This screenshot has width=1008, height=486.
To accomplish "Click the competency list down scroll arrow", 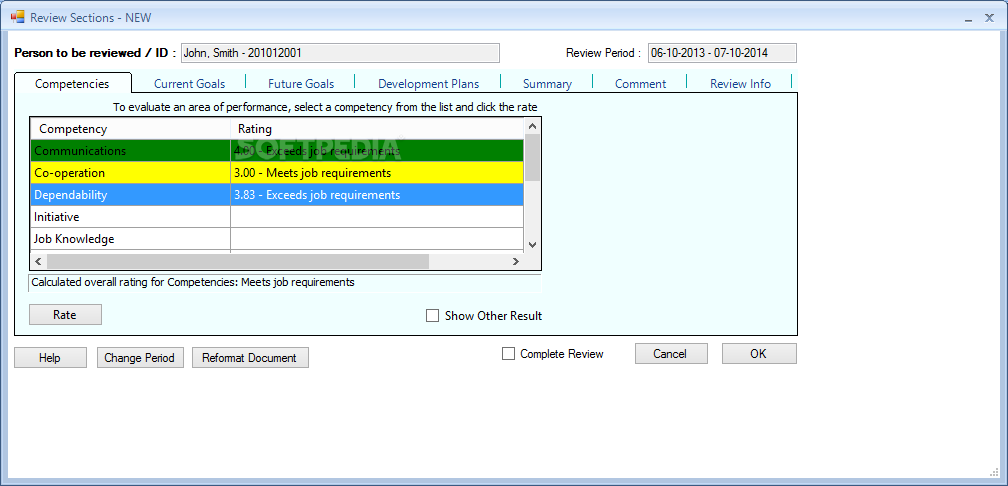I will pos(532,244).
